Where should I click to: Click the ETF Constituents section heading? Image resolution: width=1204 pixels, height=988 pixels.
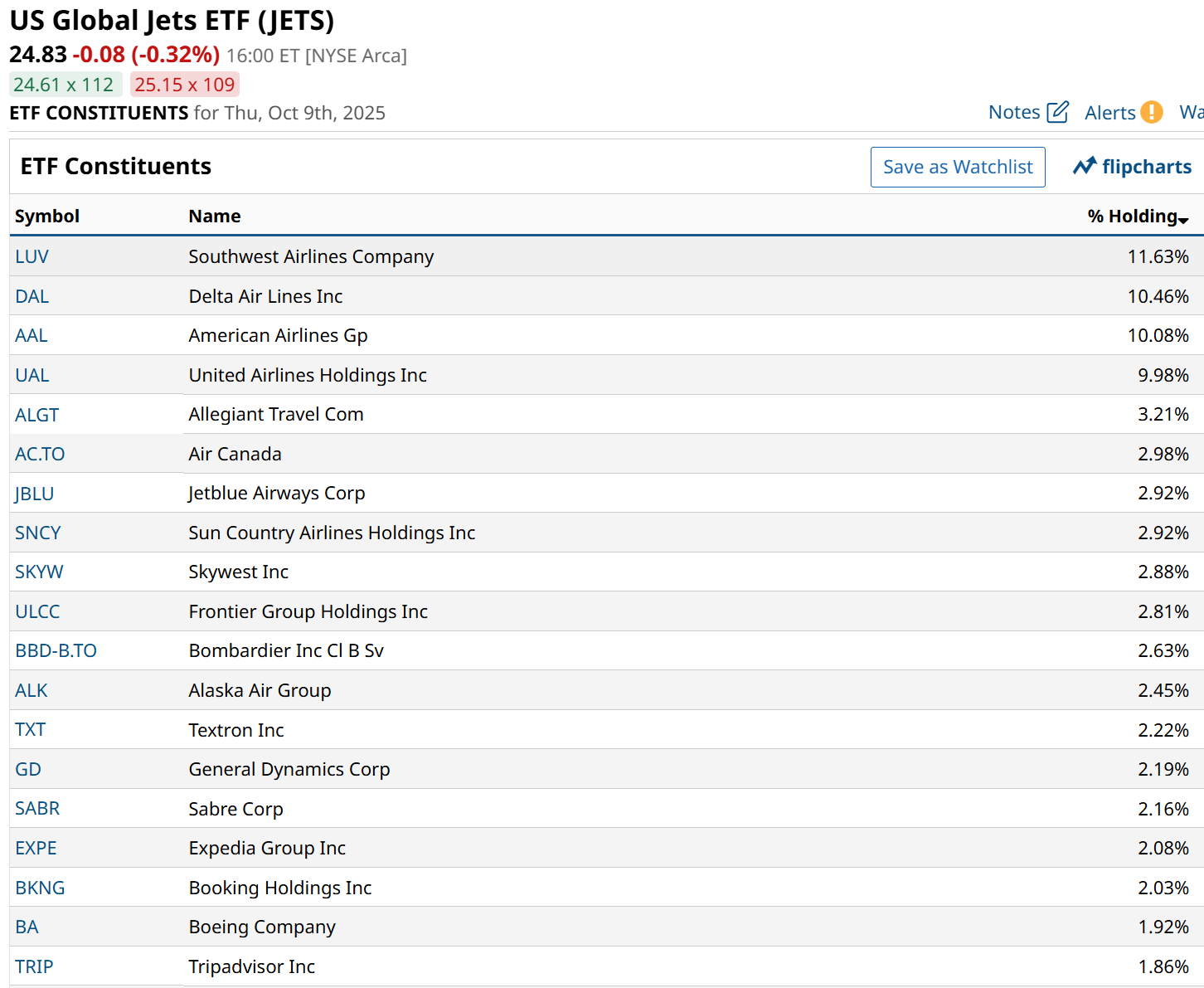point(116,167)
